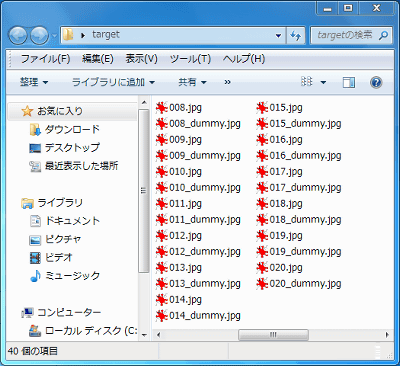Open the view options dropdown arrow
The image size is (400, 366).
(x=323, y=82)
